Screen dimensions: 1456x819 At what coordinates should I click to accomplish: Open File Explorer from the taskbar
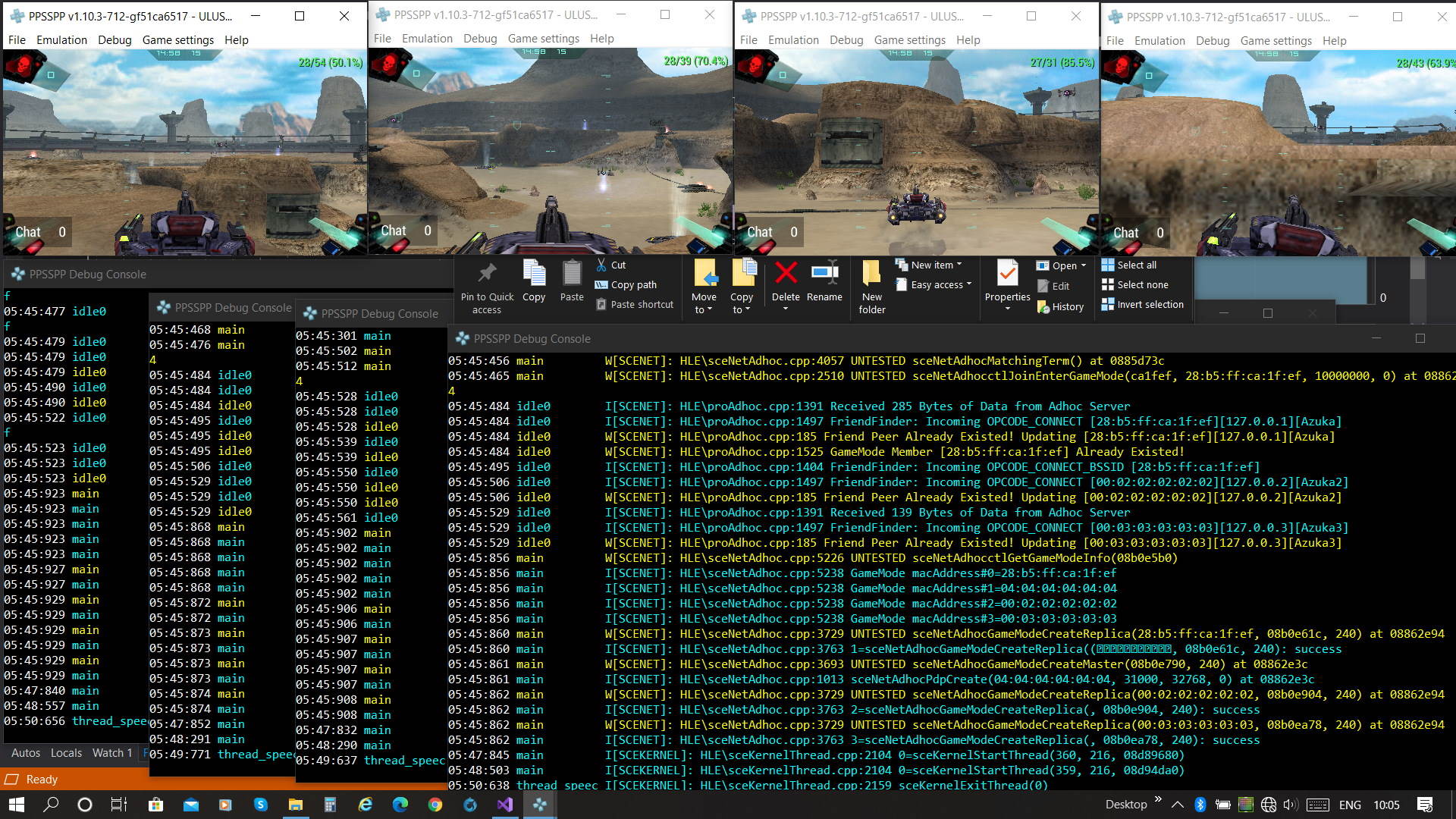295,805
